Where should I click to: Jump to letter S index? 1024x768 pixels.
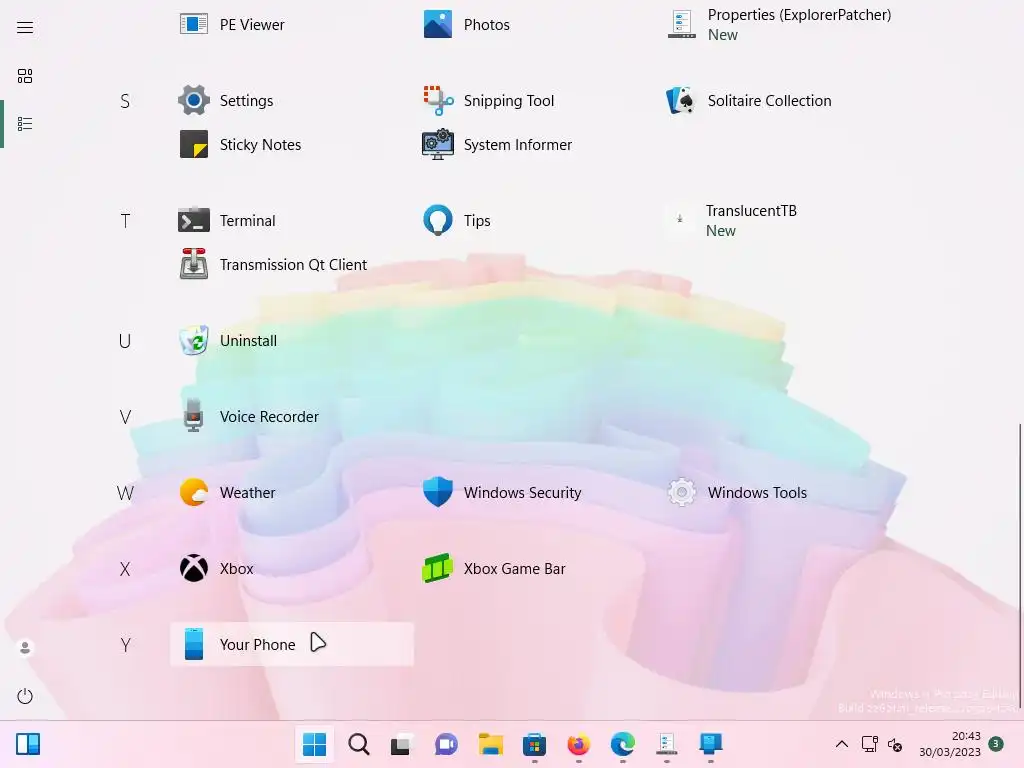click(125, 101)
